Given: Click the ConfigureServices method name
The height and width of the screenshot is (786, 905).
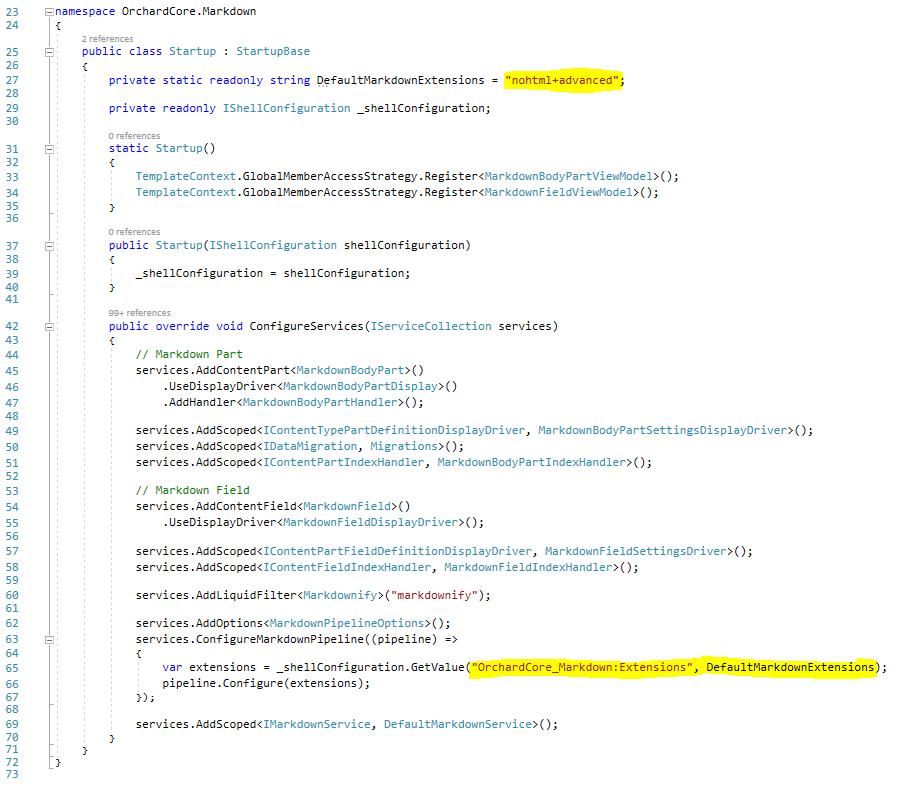Looking at the screenshot, I should (x=306, y=327).
